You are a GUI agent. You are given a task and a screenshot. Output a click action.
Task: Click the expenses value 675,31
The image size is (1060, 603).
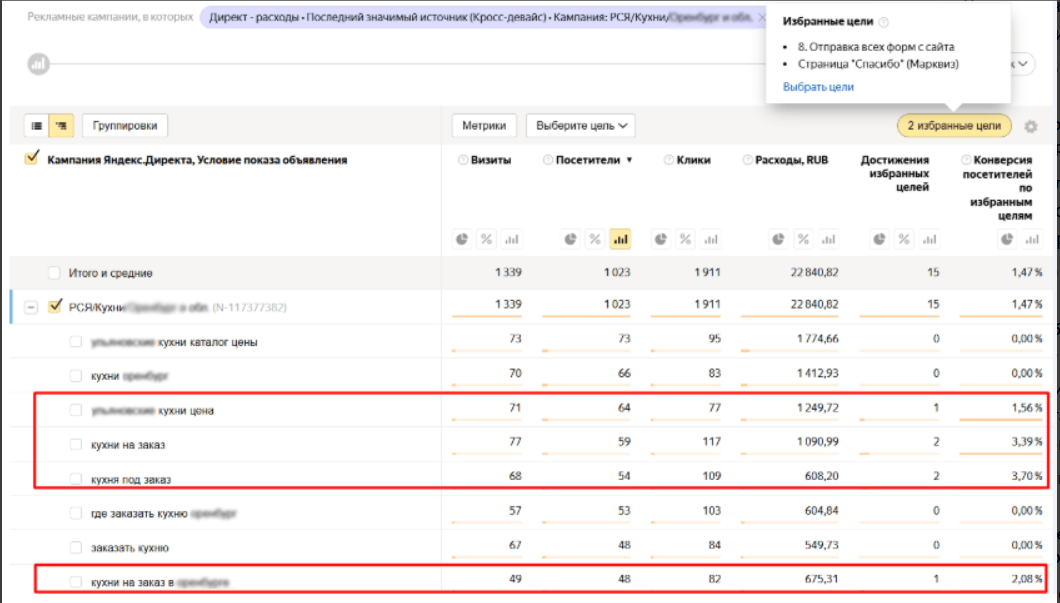pyautogui.click(x=821, y=579)
